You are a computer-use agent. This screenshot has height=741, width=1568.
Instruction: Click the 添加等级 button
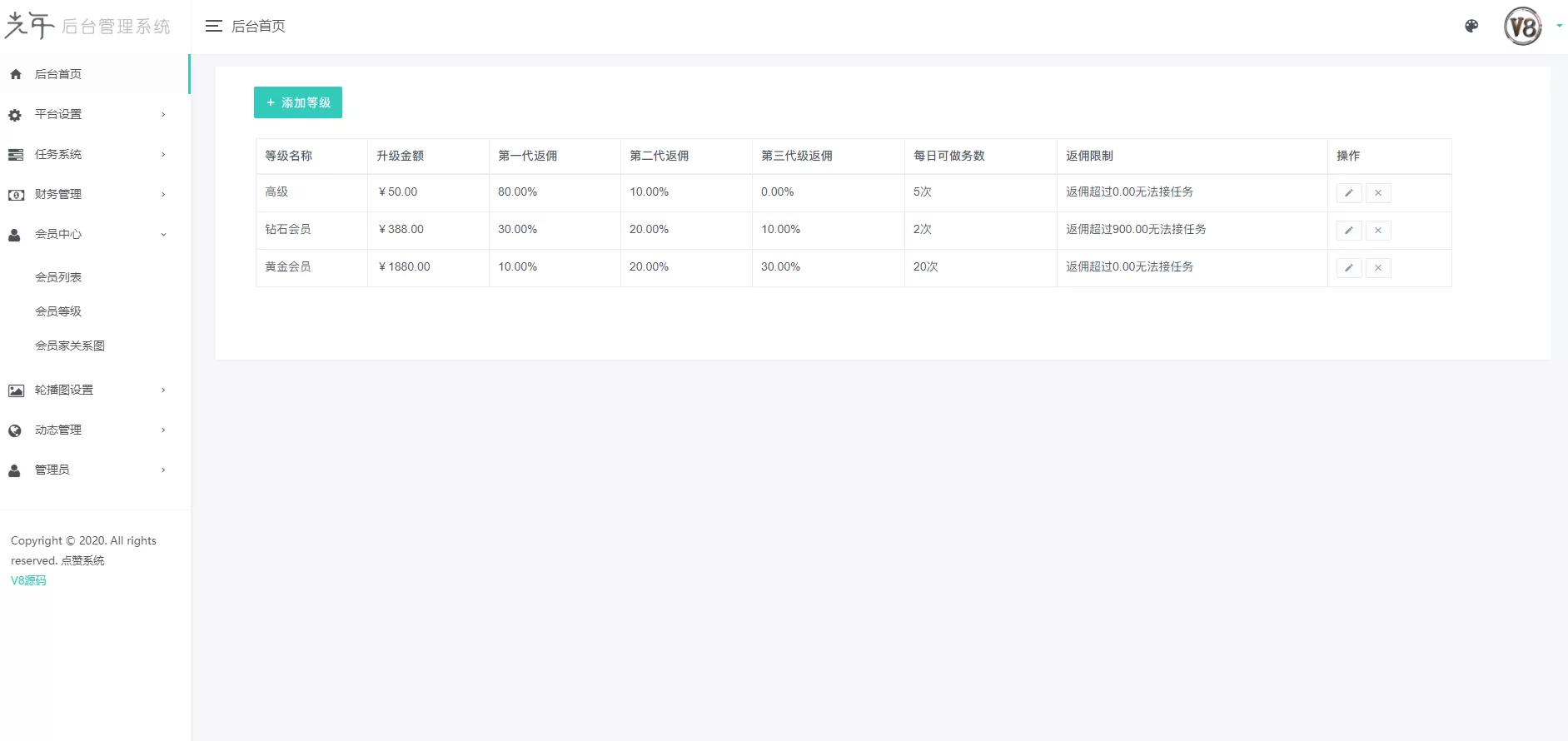[x=298, y=102]
